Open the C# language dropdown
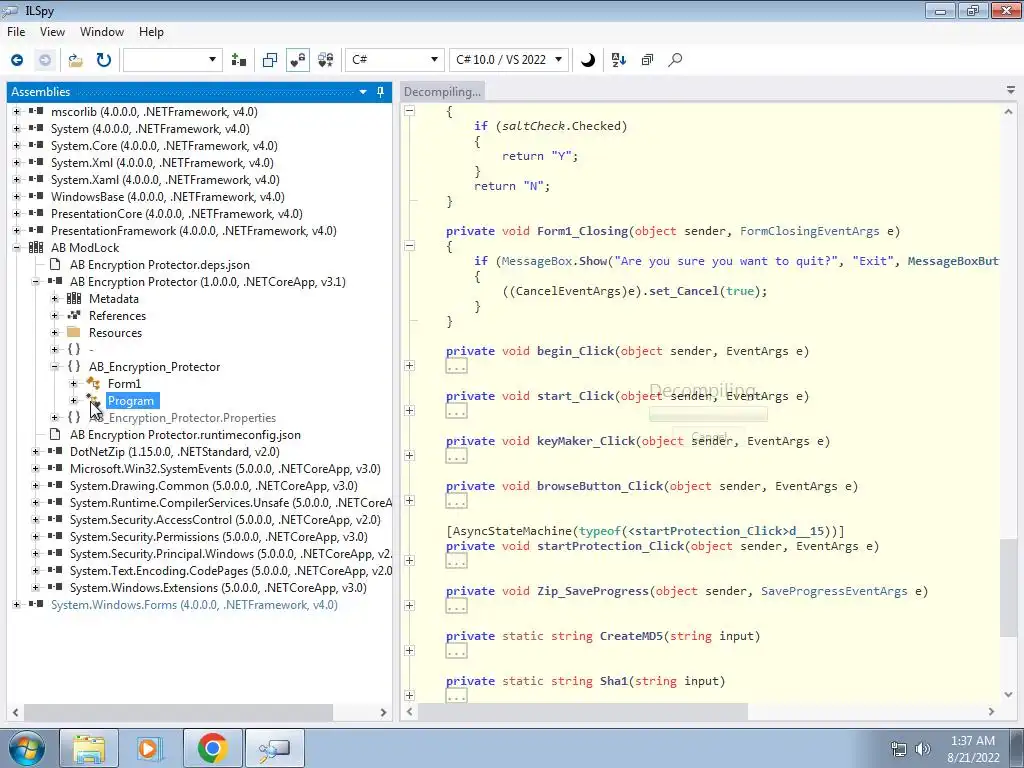The image size is (1024, 768). [x=394, y=60]
